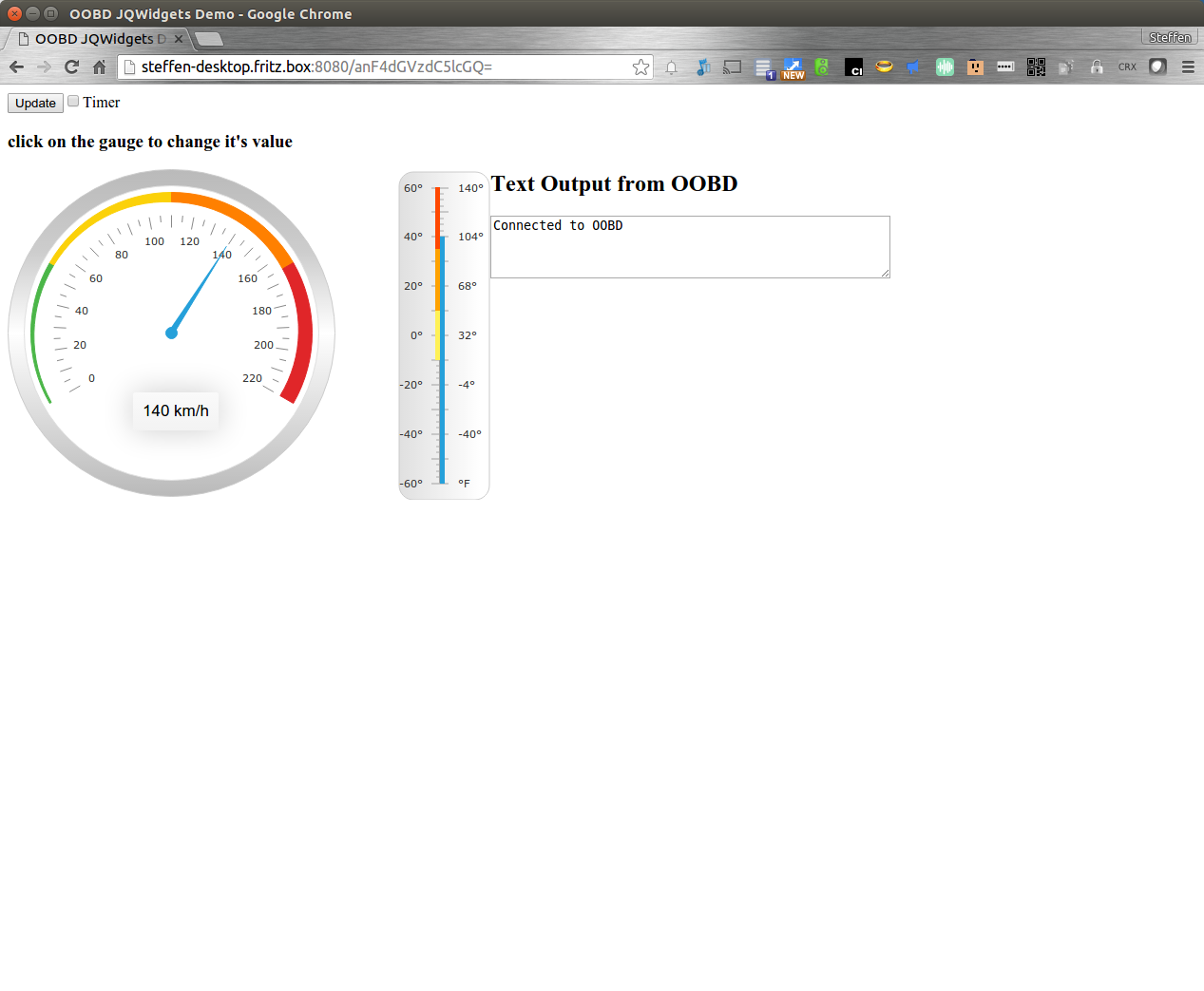The width and height of the screenshot is (1204, 991).
Task: Open a new tab
Action: [209, 39]
